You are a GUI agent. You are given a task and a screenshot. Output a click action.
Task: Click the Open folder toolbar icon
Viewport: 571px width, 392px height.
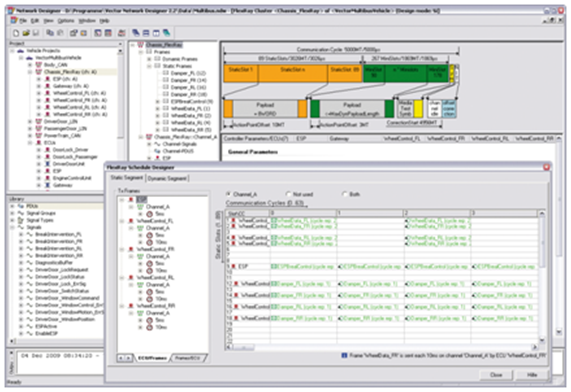pos(26,33)
